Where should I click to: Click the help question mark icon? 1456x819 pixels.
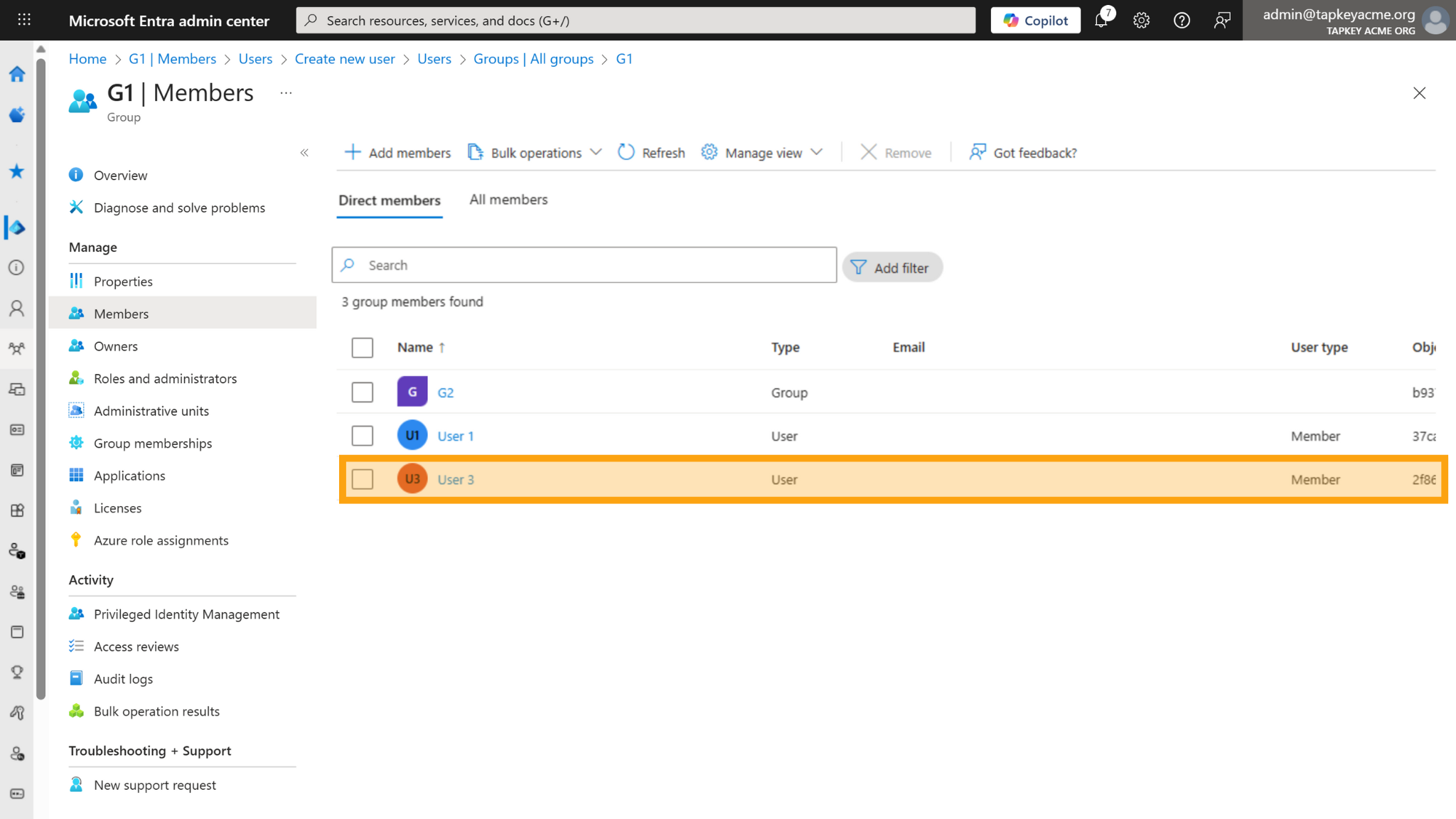[1182, 21]
